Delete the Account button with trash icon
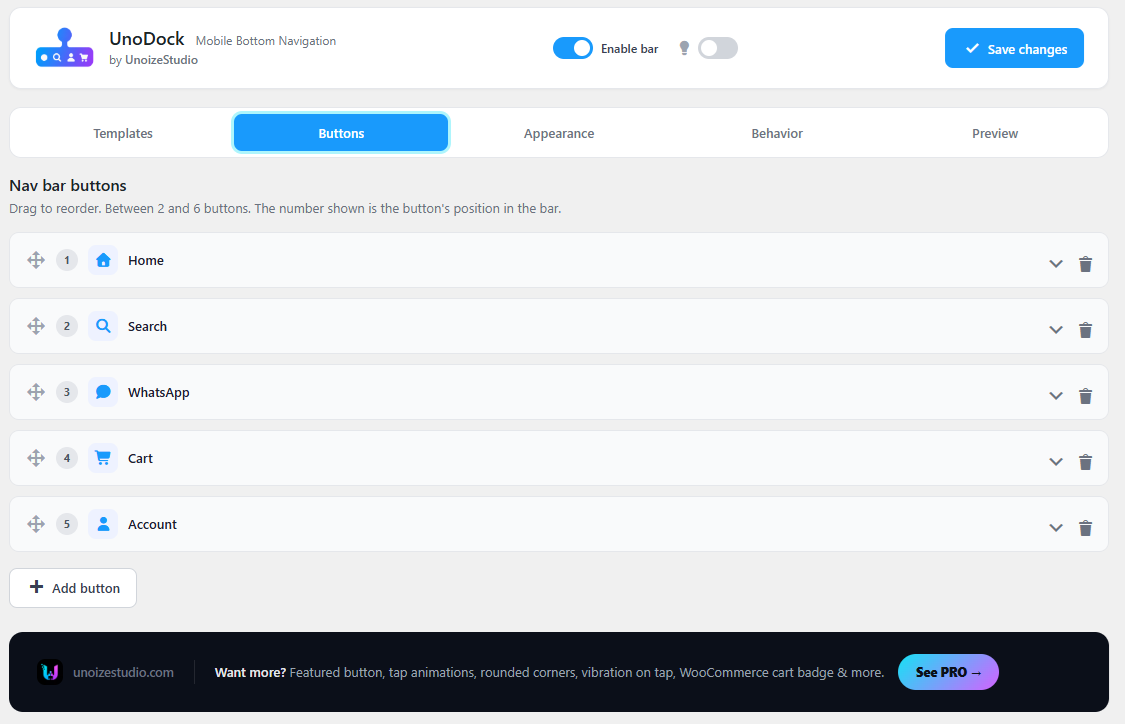Screen dimensions: 1148x724 click(x=1085, y=527)
